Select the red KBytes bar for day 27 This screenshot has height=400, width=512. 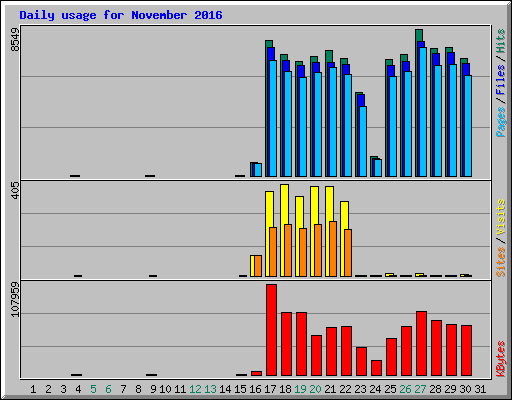click(421, 344)
